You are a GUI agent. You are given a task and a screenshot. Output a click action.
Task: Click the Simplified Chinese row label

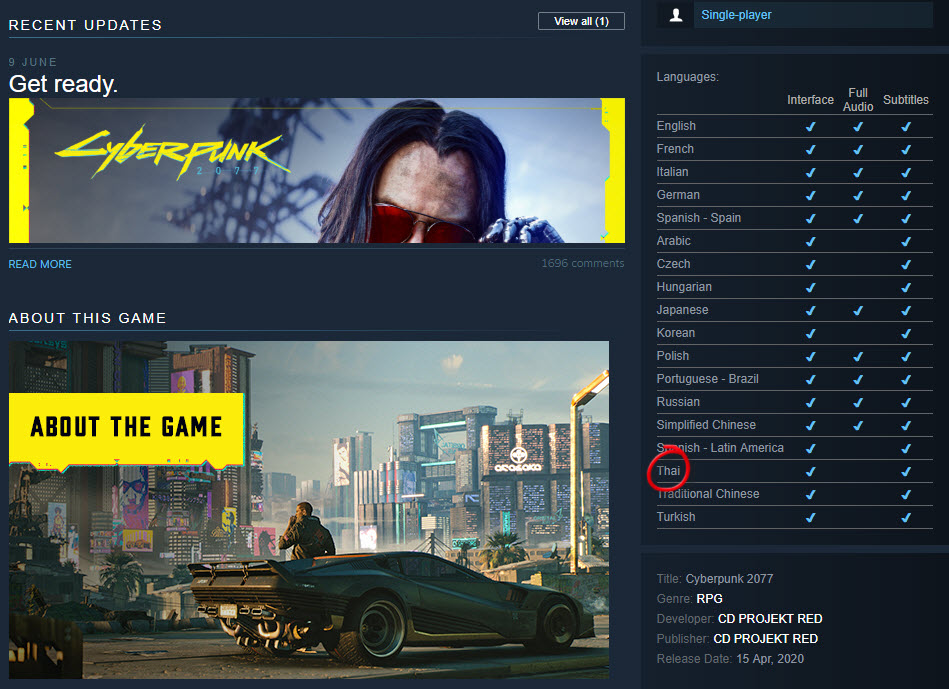pos(706,425)
